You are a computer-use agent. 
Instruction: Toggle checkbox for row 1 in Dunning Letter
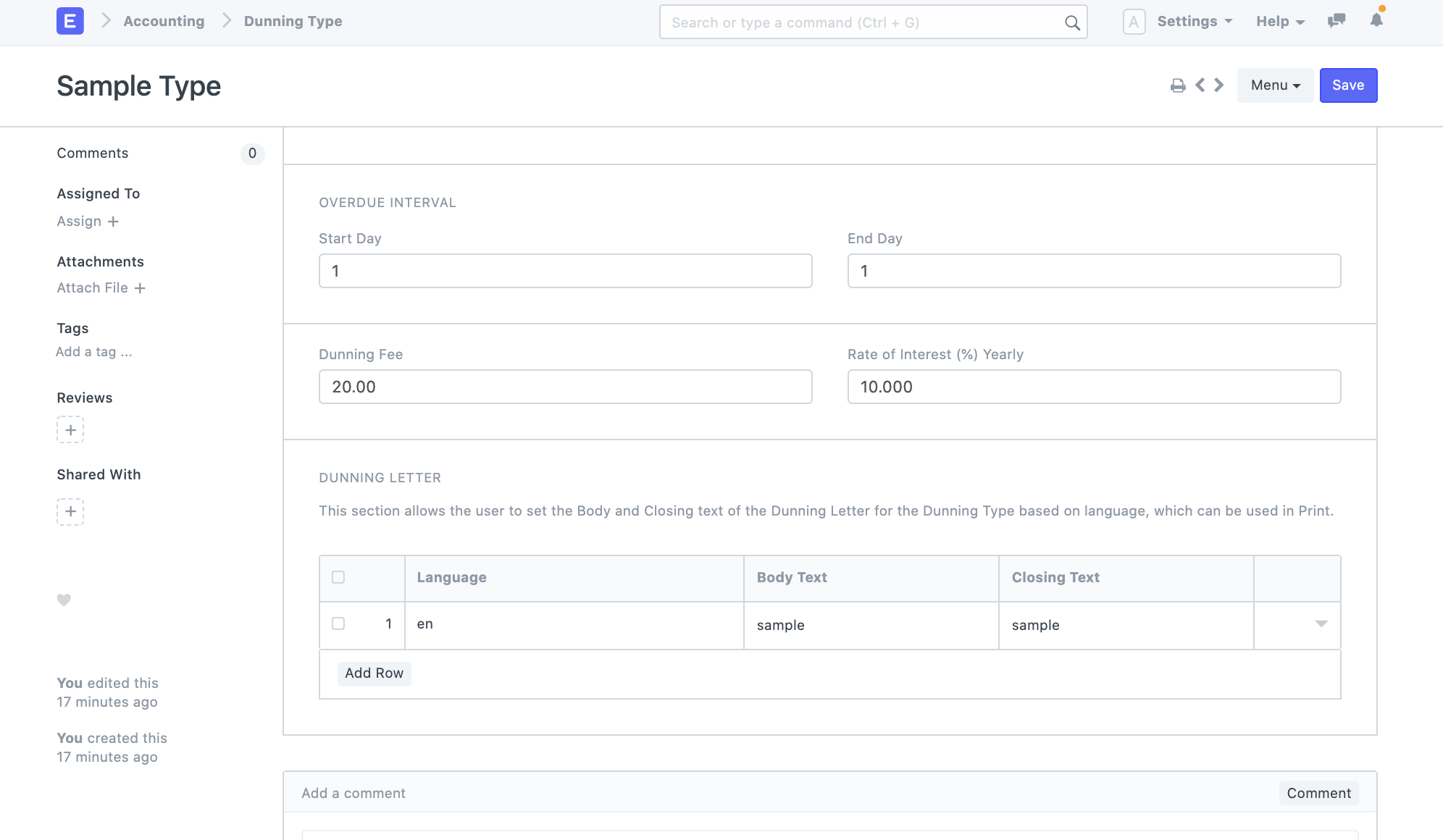tap(338, 622)
